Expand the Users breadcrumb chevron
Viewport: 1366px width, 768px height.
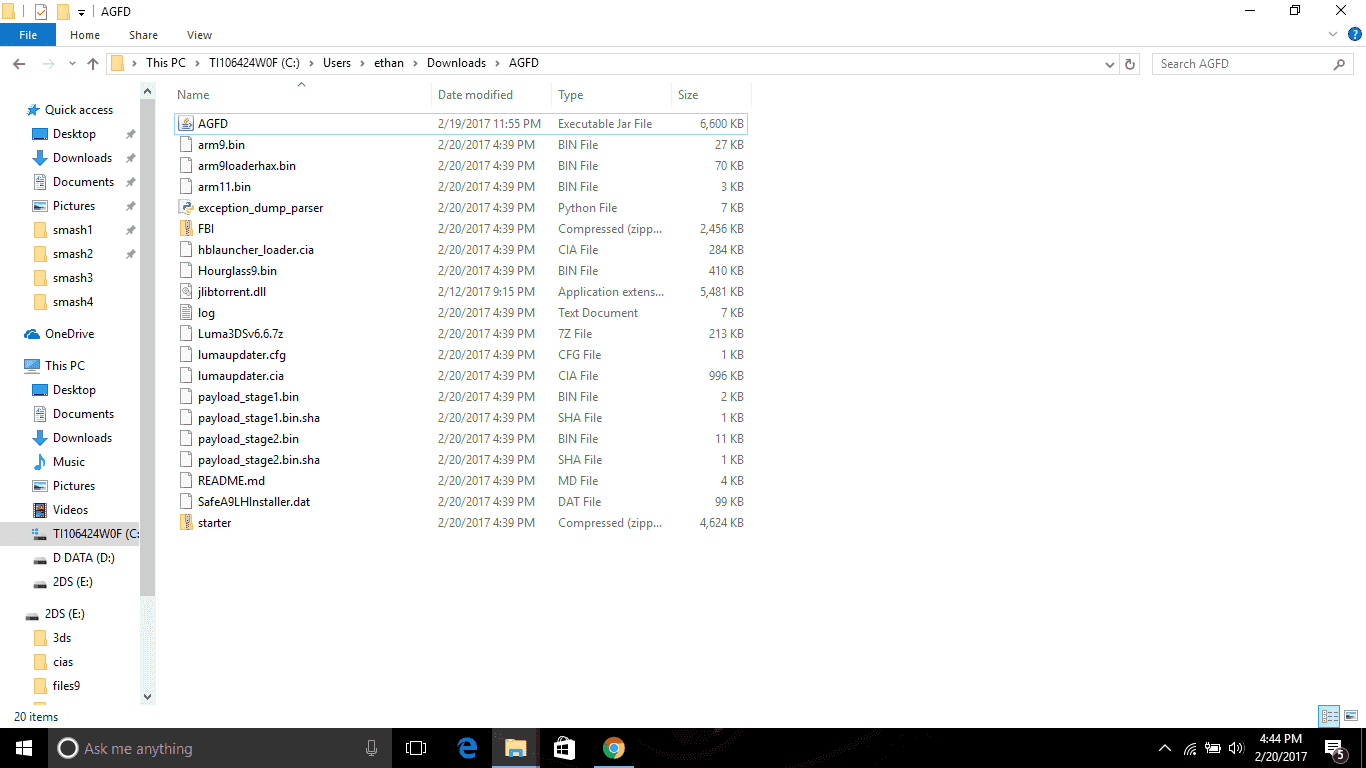pos(362,63)
